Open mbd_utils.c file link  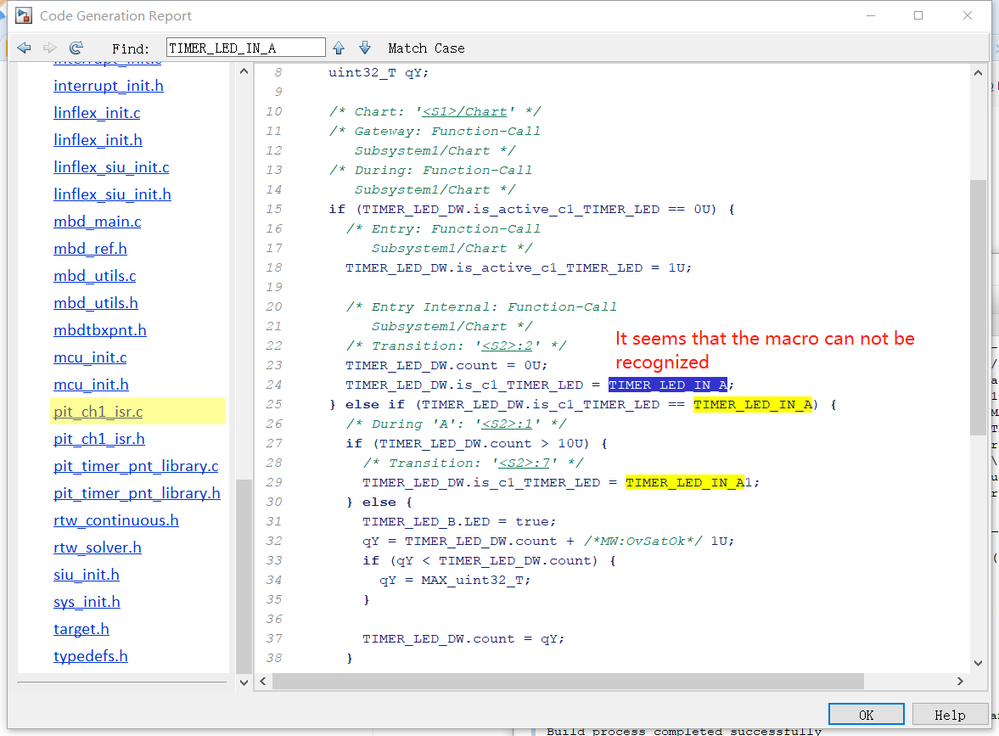coord(95,276)
